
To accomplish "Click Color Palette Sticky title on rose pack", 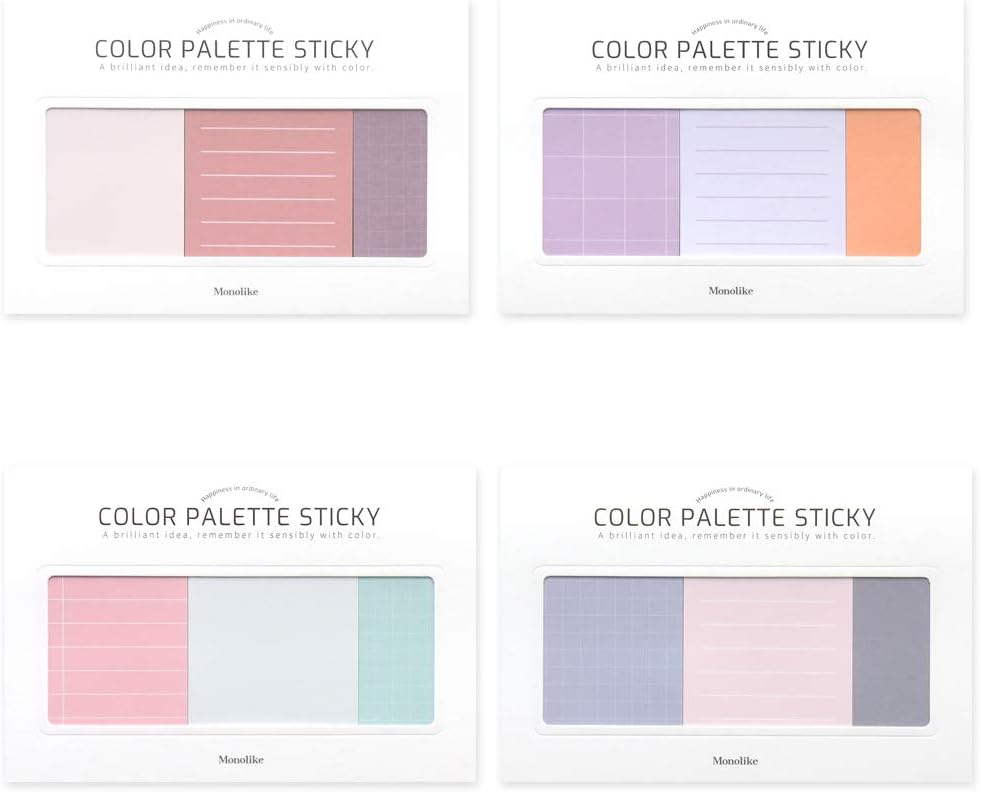I will pos(235,49).
